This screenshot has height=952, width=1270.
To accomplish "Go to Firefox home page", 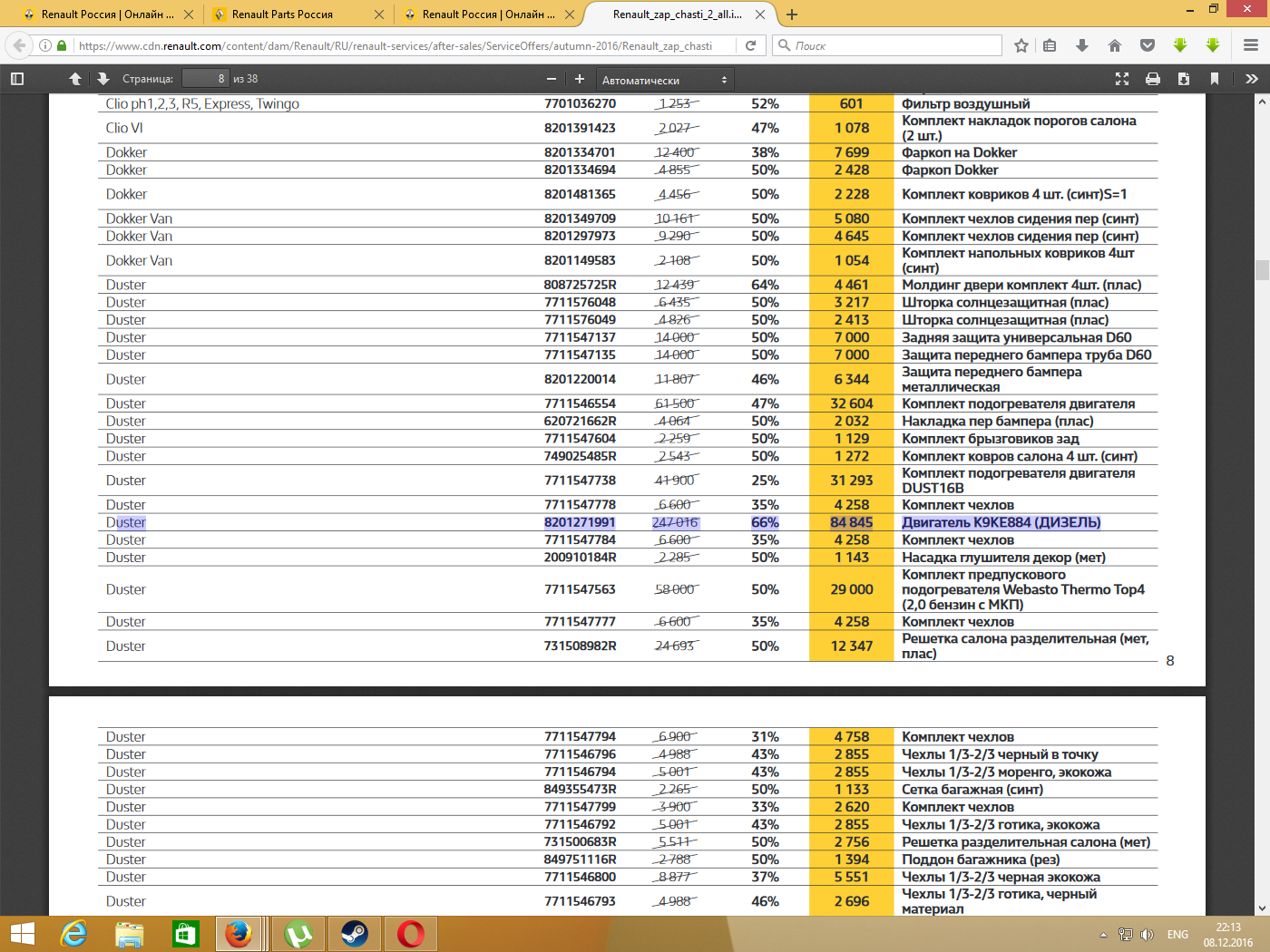I will [x=1115, y=45].
